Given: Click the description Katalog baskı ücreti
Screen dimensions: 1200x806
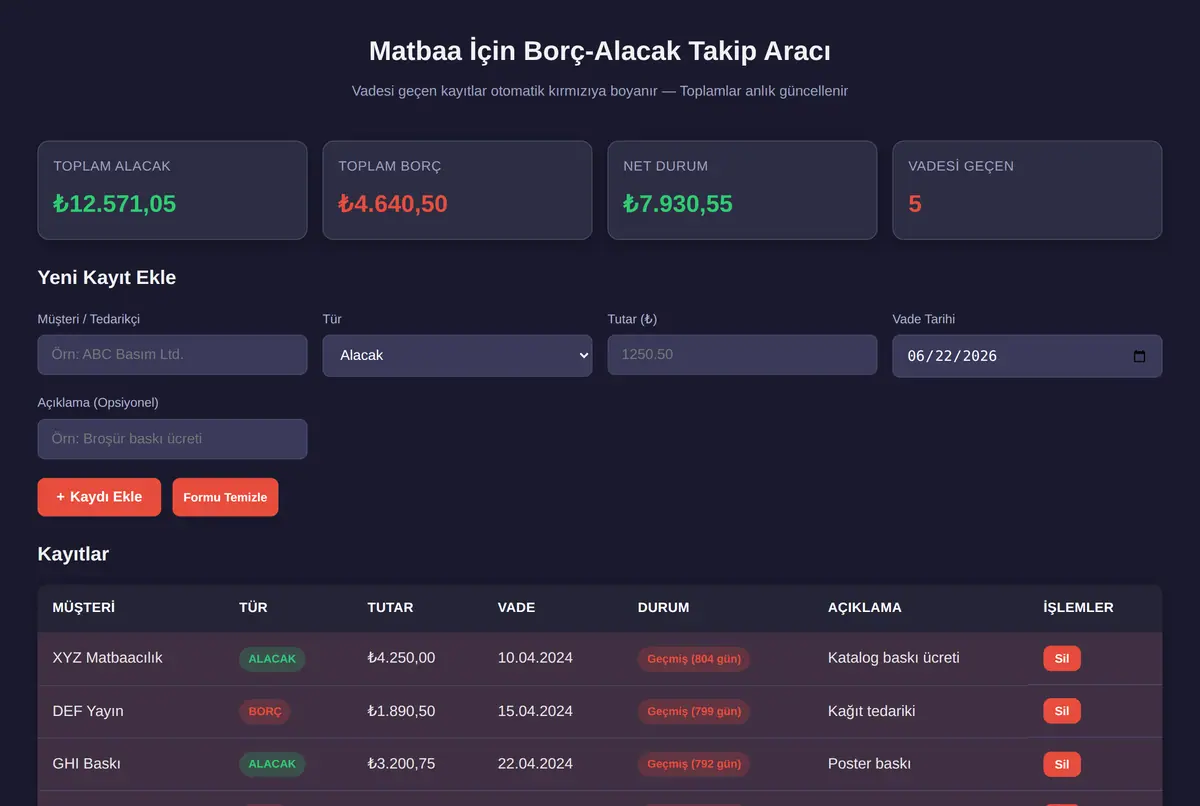Looking at the screenshot, I should 894,658.
